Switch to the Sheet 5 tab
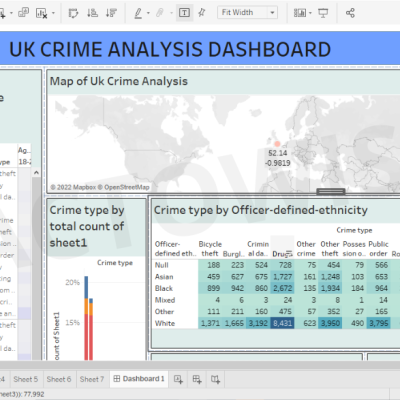The image size is (400, 400). [x=26, y=379]
